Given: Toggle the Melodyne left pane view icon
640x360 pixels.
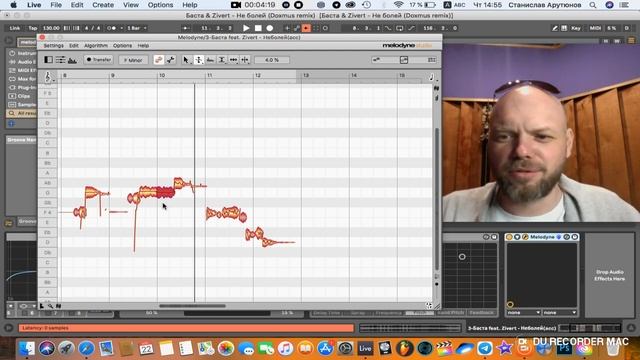Looking at the screenshot, I should coord(49,60).
